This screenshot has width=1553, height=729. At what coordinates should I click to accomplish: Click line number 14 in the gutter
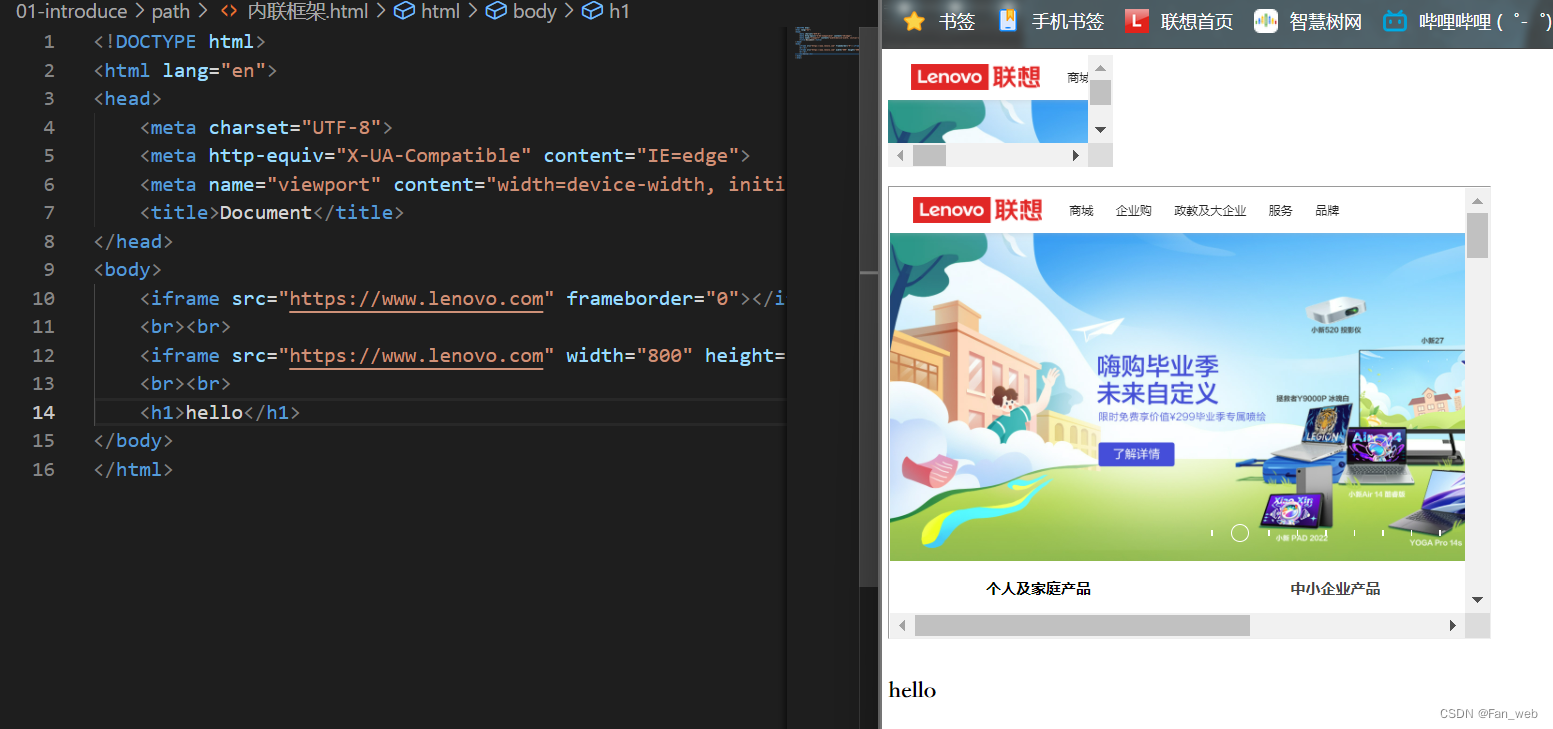click(43, 412)
